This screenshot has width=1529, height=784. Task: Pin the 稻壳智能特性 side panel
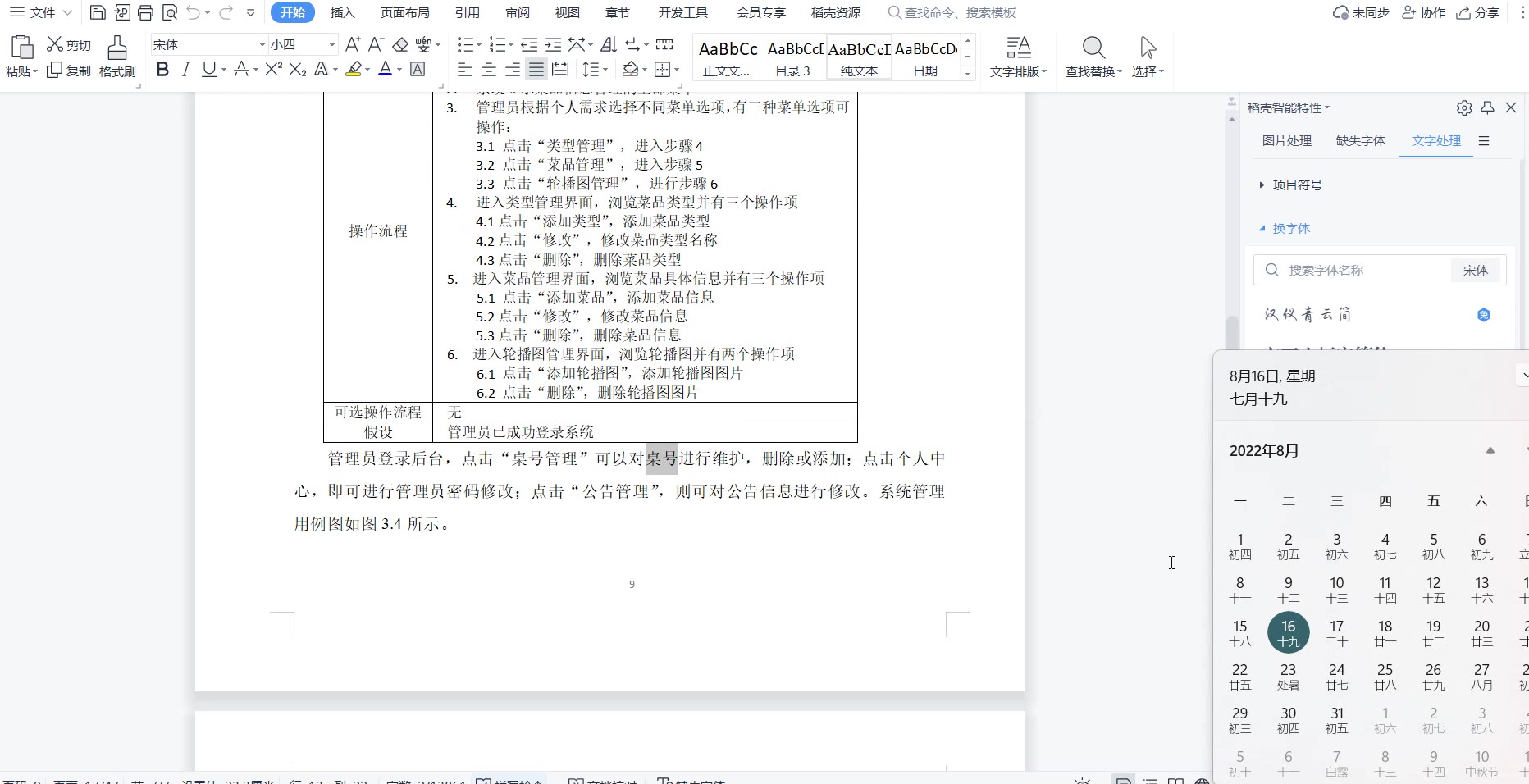pos(1487,107)
